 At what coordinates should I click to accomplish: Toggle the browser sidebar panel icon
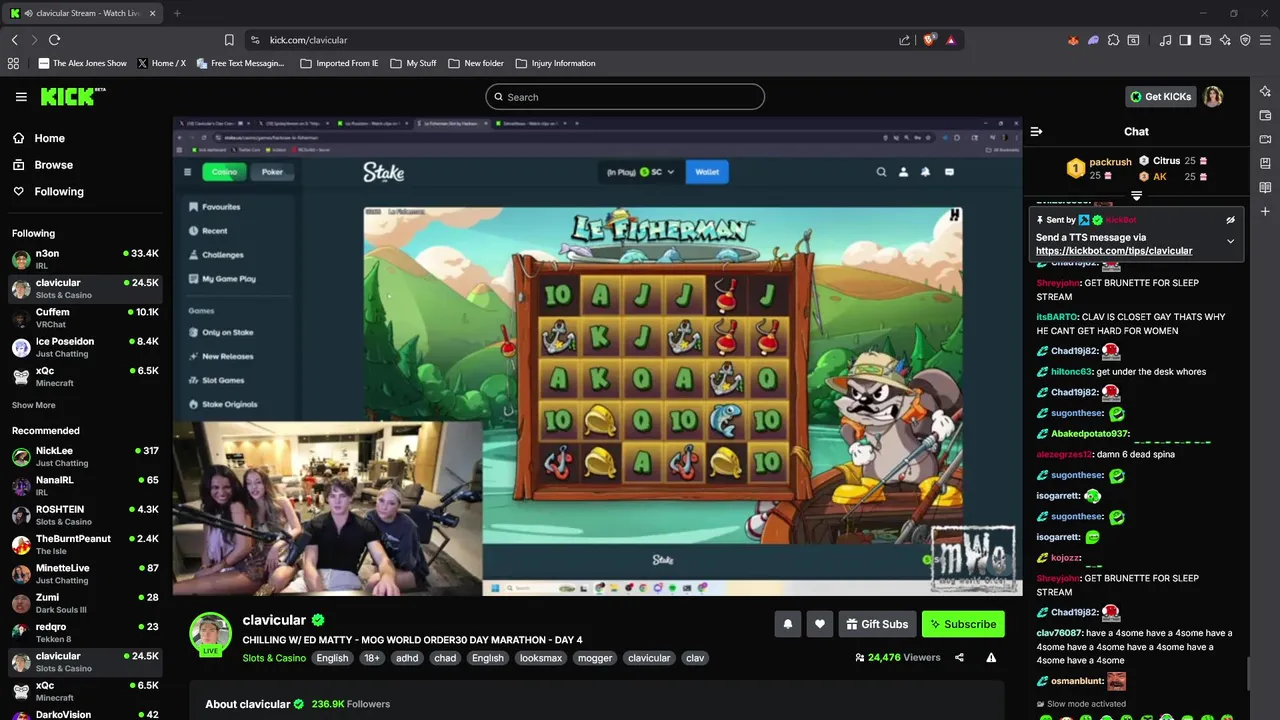[1185, 40]
